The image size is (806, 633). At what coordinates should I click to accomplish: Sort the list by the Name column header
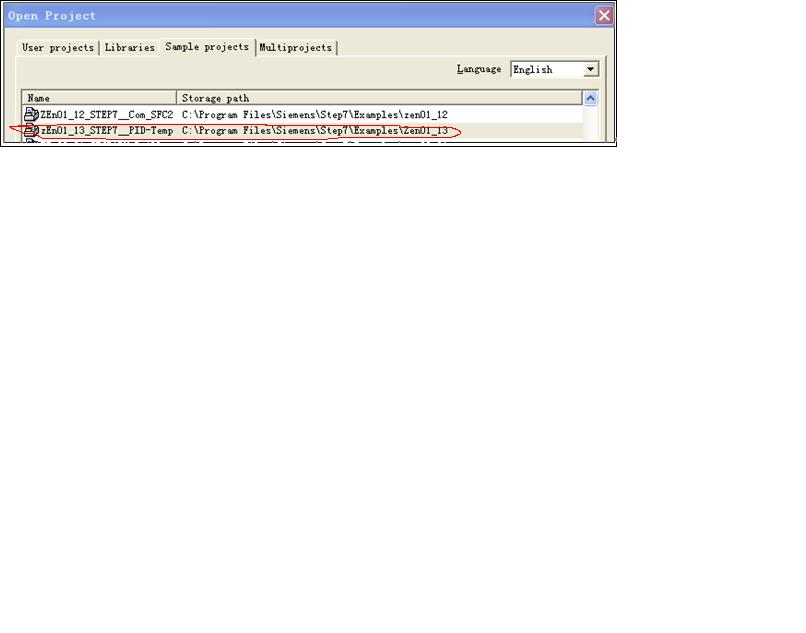click(x=99, y=98)
